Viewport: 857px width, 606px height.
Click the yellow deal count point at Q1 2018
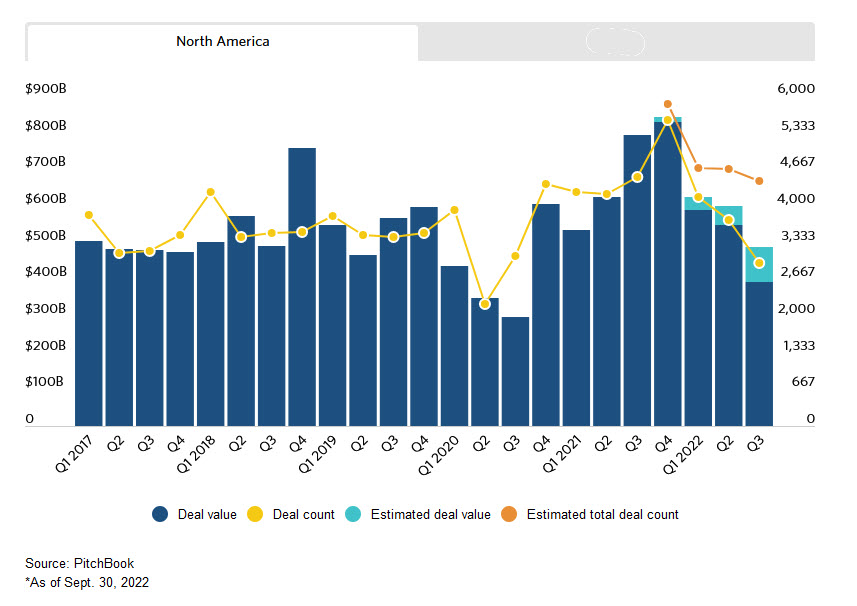click(211, 192)
